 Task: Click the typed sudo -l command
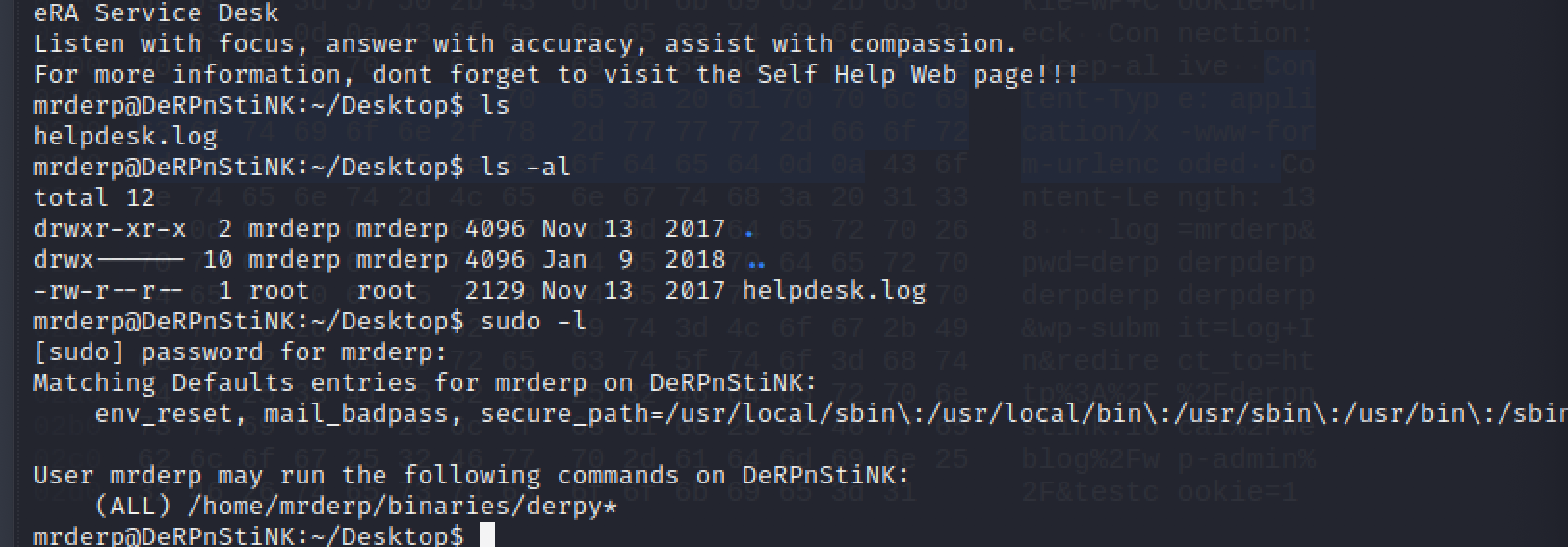click(x=533, y=321)
